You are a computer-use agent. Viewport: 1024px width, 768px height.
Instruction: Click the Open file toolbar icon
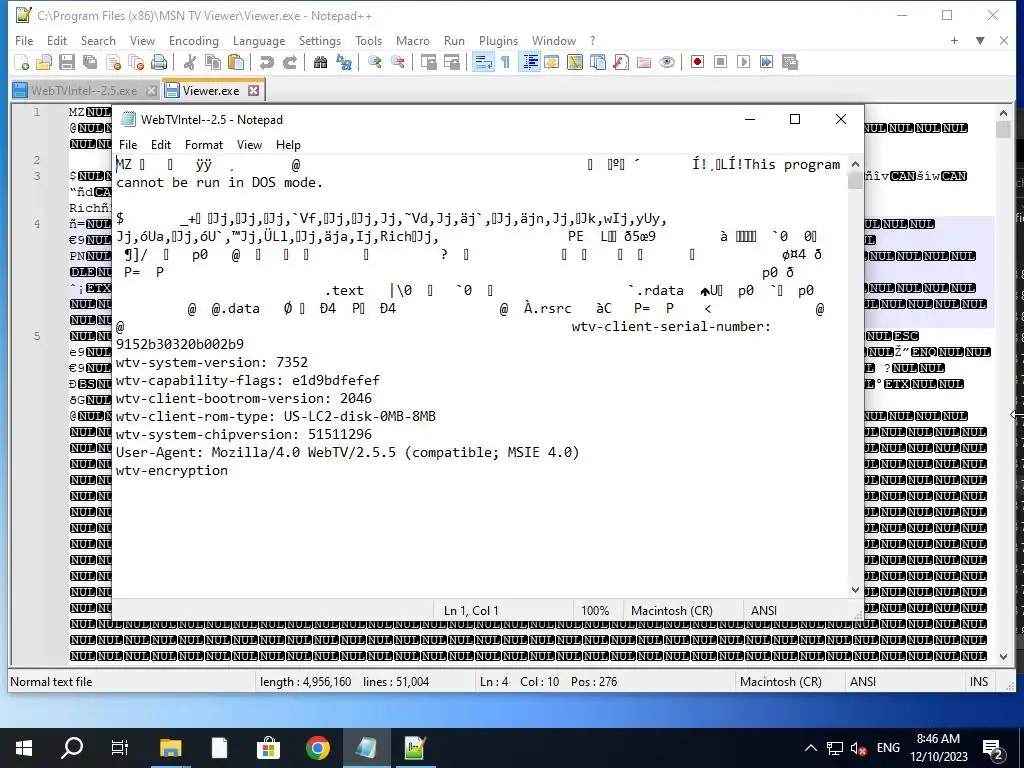point(44,62)
